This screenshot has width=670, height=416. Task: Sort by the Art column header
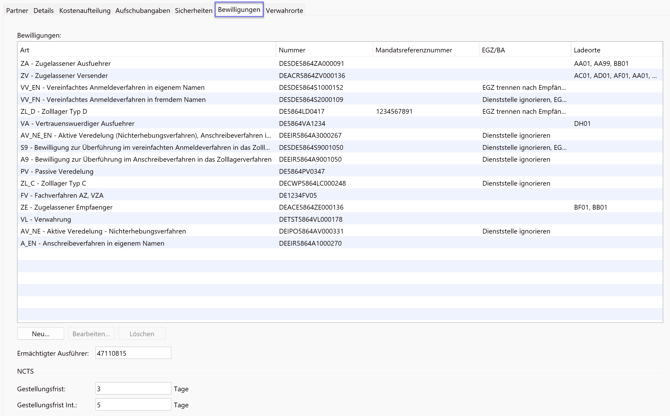click(x=146, y=50)
